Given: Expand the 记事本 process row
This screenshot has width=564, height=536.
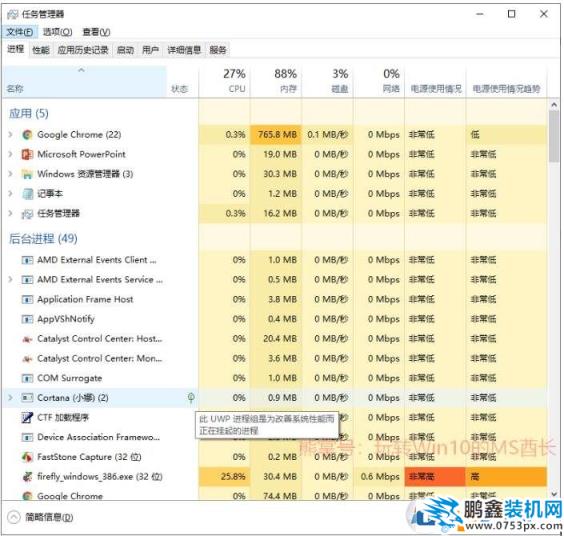Looking at the screenshot, I should (x=10, y=194).
